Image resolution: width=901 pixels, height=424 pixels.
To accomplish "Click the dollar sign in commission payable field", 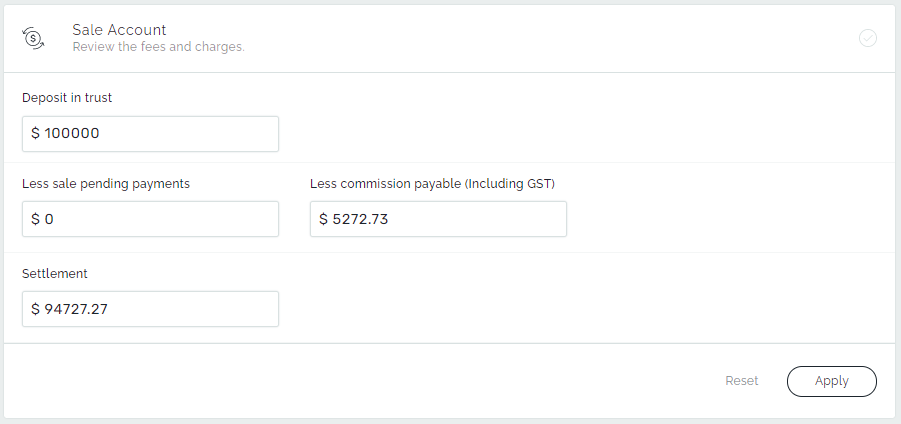I will (324, 219).
